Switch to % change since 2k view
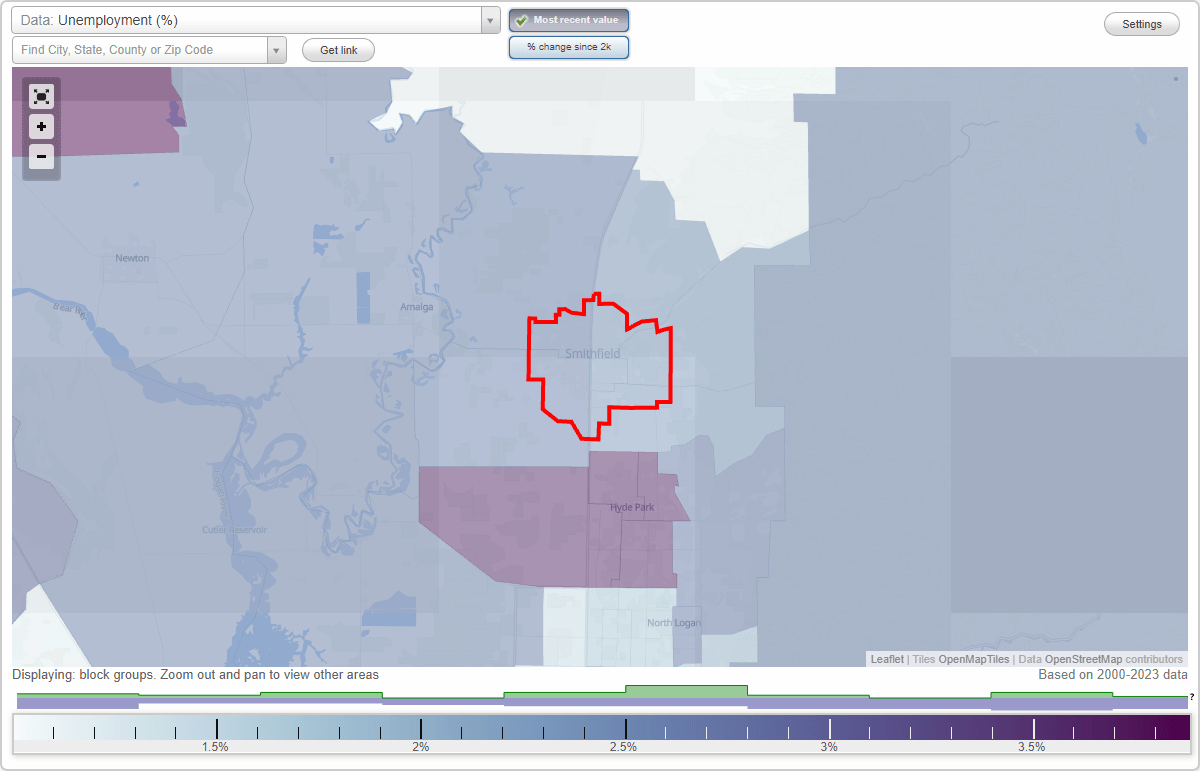Viewport: 1200px width, 771px height. click(x=569, y=46)
